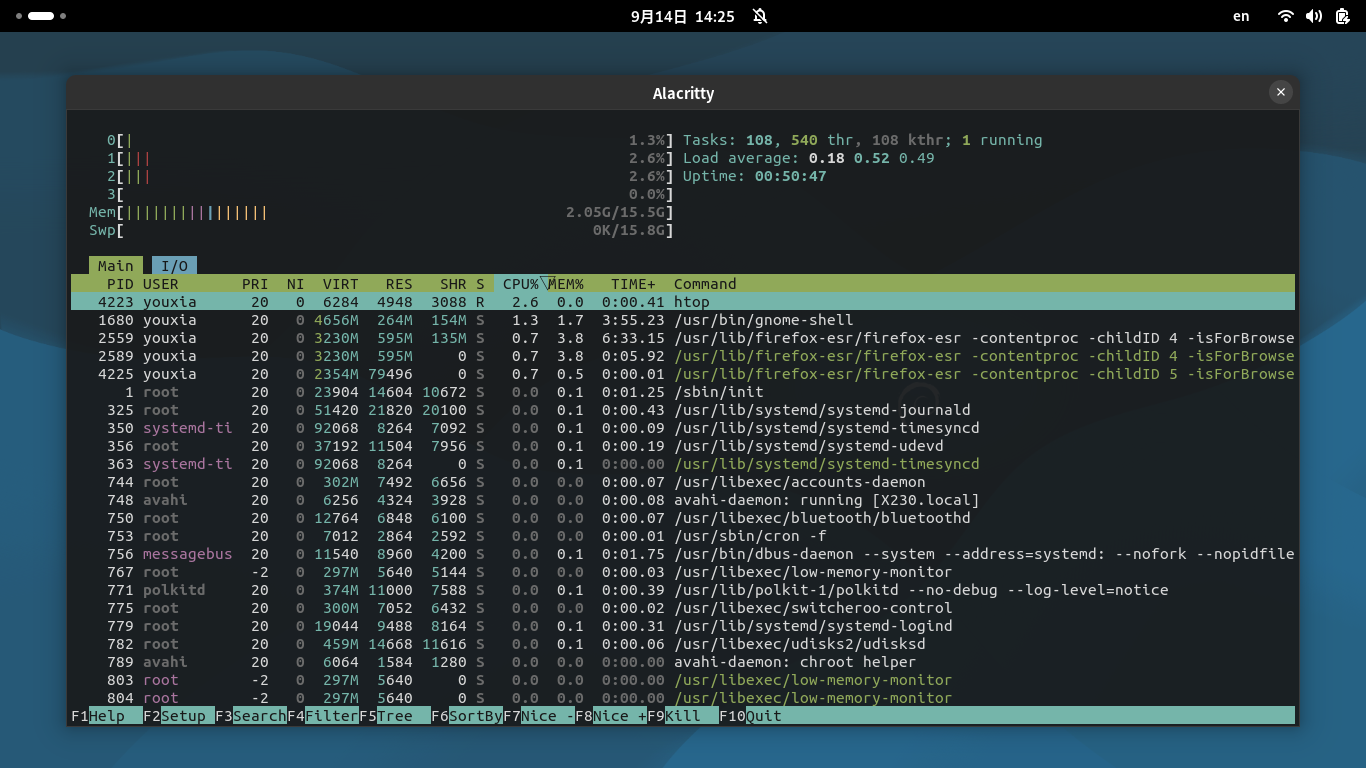Sort by the PRI column header

[x=255, y=284]
